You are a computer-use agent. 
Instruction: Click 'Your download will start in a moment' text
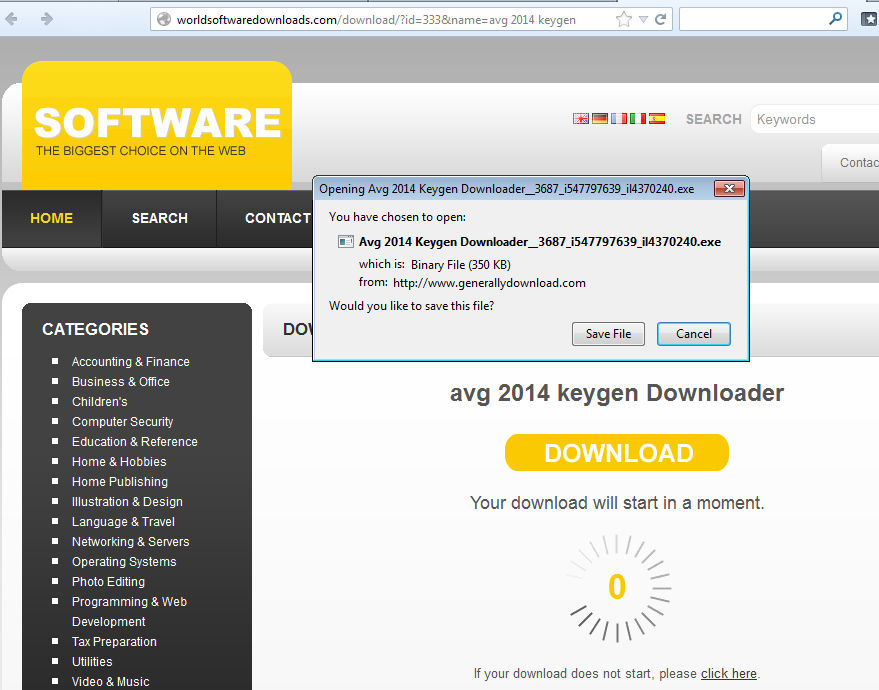pyautogui.click(x=617, y=503)
